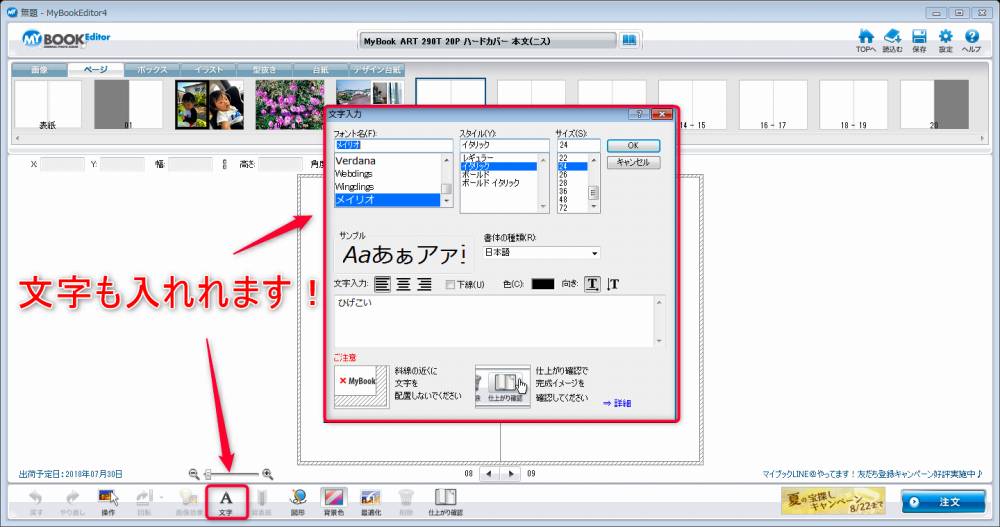Open the 詳細 details link
1000x527 pixels.
(617, 403)
